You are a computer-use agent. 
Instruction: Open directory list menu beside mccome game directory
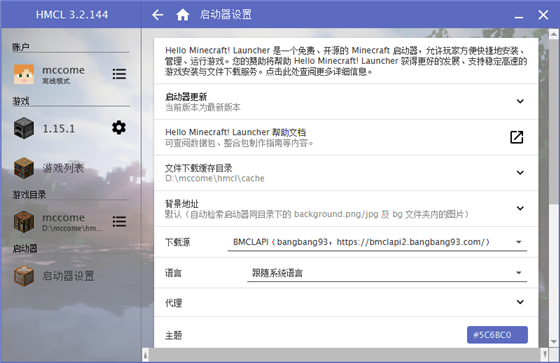[119, 222]
